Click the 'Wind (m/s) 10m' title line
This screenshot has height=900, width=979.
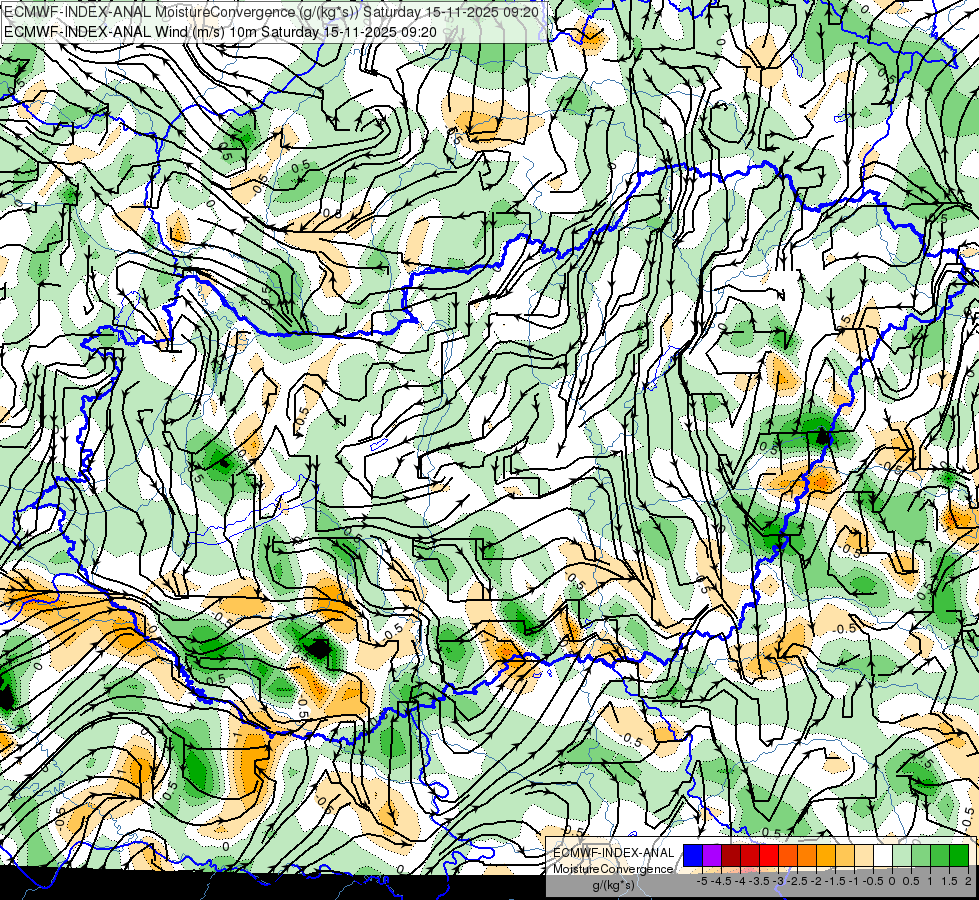(220, 31)
